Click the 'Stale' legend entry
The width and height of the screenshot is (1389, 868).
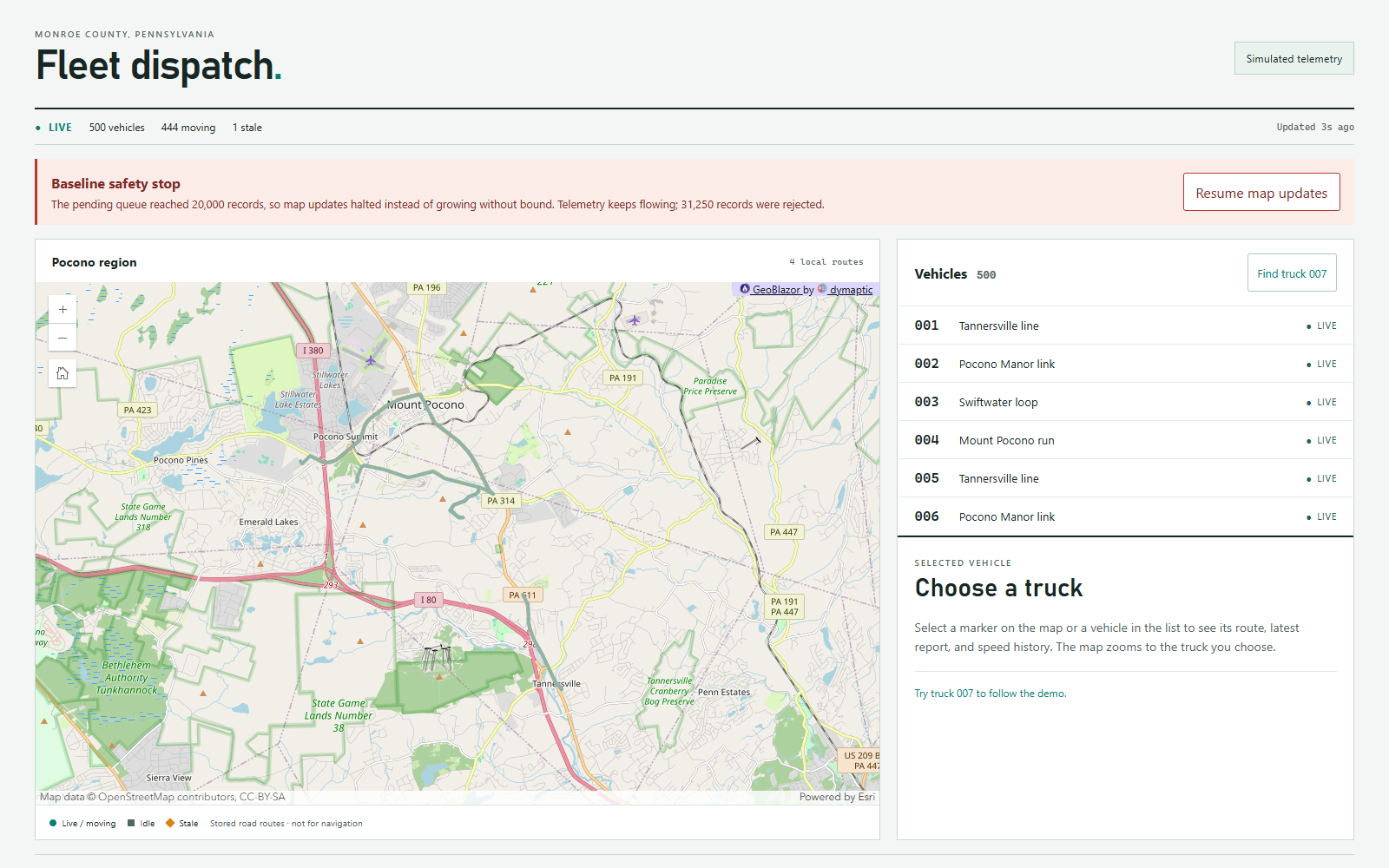[182, 823]
